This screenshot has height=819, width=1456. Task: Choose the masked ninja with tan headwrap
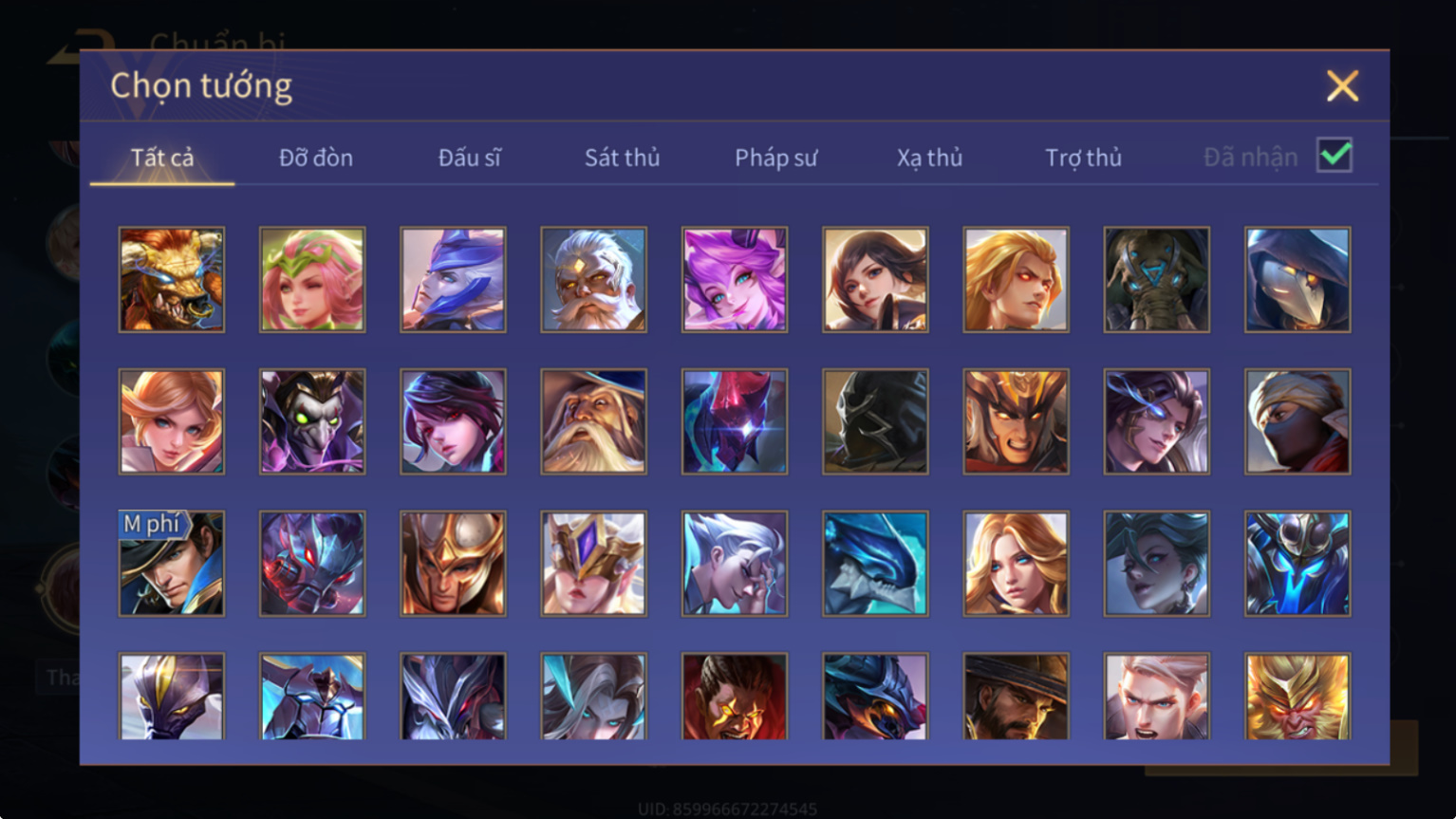click(x=1297, y=421)
